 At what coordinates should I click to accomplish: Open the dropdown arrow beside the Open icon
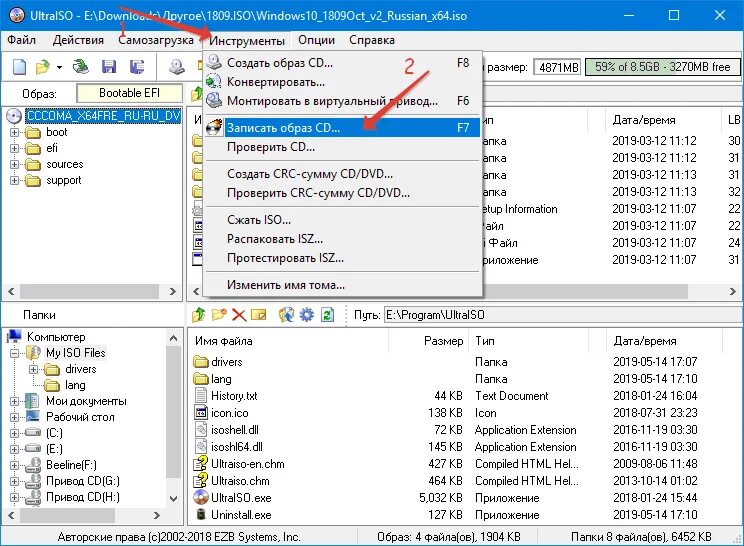(x=59, y=67)
